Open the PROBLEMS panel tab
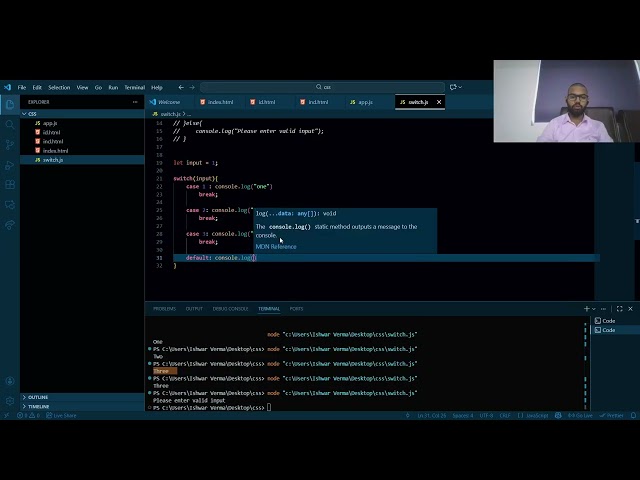 (x=164, y=309)
